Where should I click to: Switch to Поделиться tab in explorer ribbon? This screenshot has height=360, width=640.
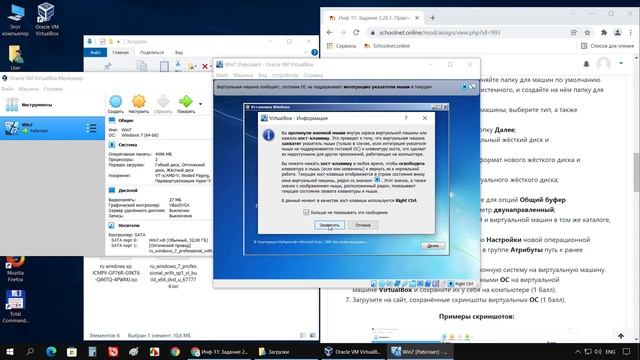coord(152,52)
